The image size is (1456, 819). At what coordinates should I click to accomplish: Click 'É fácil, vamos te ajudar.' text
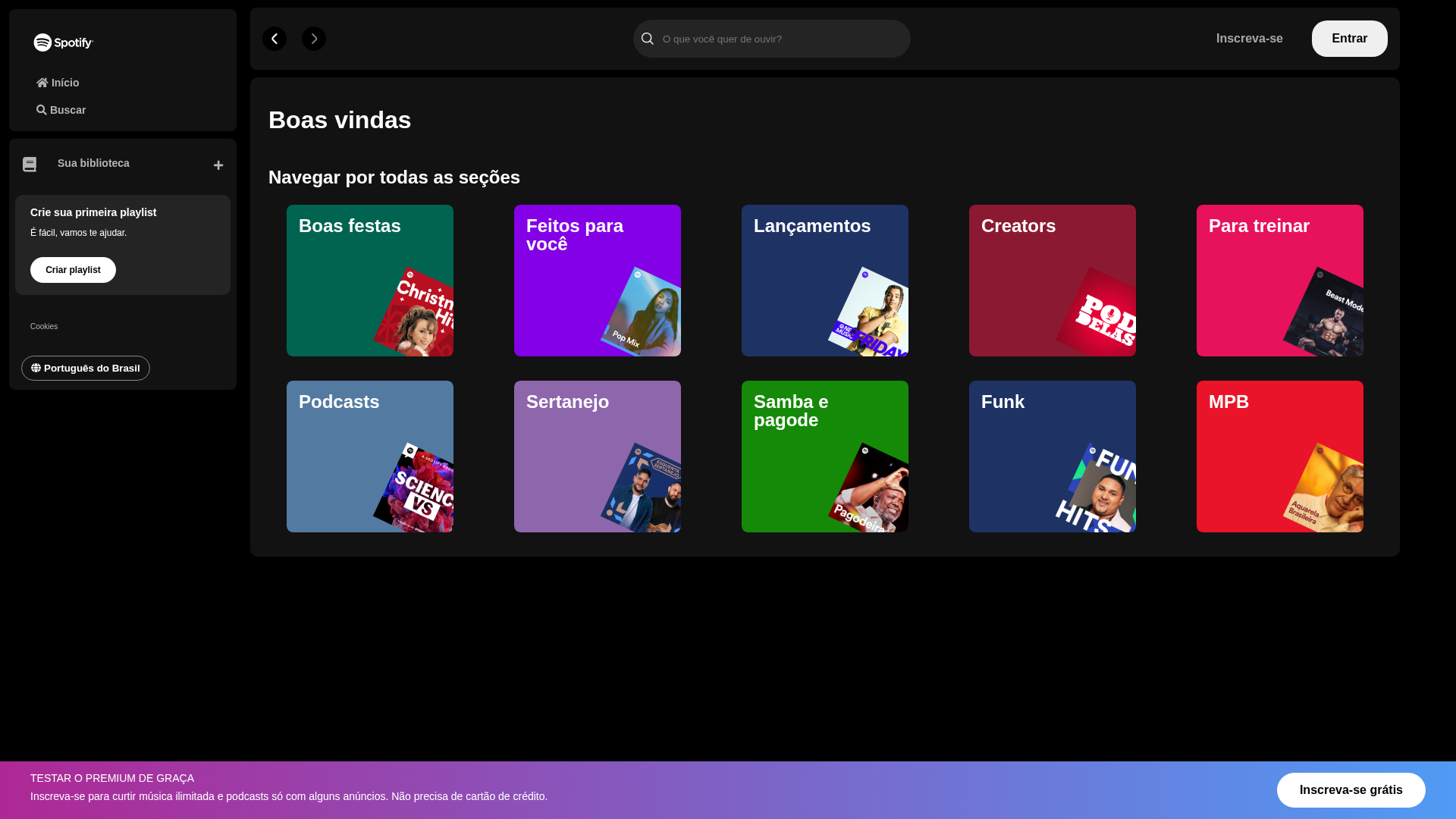[x=79, y=233]
